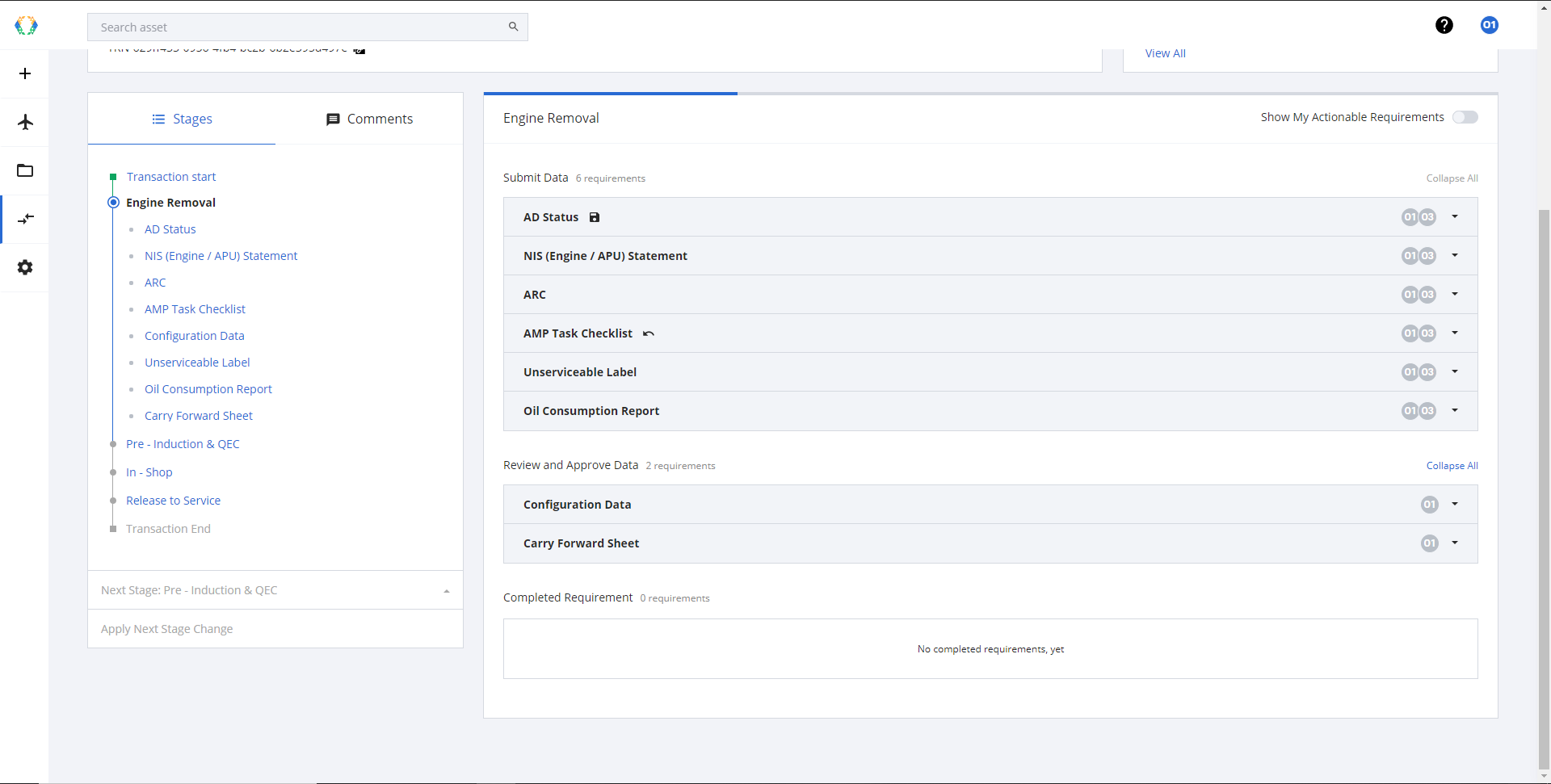The image size is (1551, 784).
Task: Click the Search asset input field
Action: (x=308, y=27)
